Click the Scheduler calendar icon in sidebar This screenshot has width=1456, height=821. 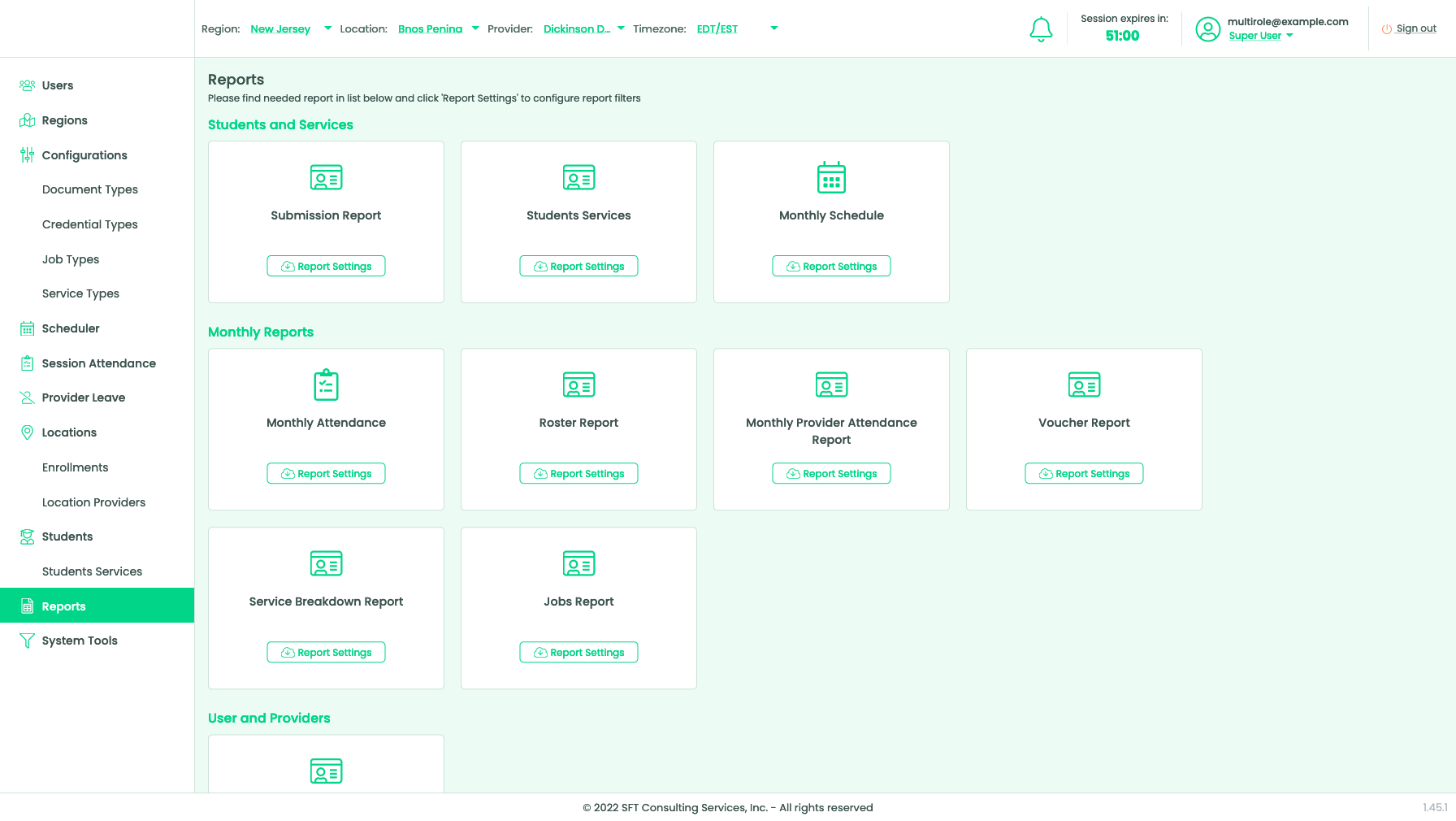click(27, 328)
